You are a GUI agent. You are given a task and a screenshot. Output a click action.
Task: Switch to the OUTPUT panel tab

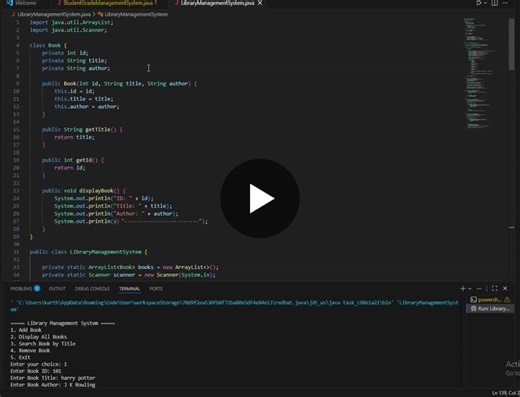[x=57, y=289]
